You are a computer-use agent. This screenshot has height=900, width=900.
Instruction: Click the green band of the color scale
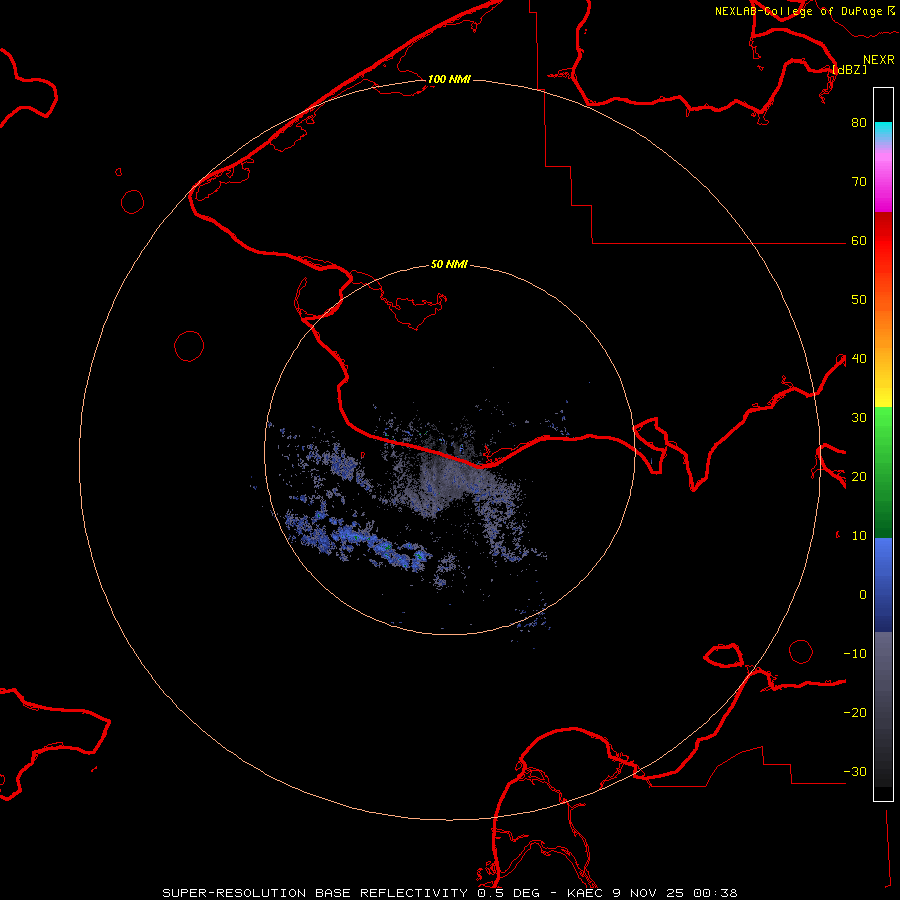pos(883,472)
